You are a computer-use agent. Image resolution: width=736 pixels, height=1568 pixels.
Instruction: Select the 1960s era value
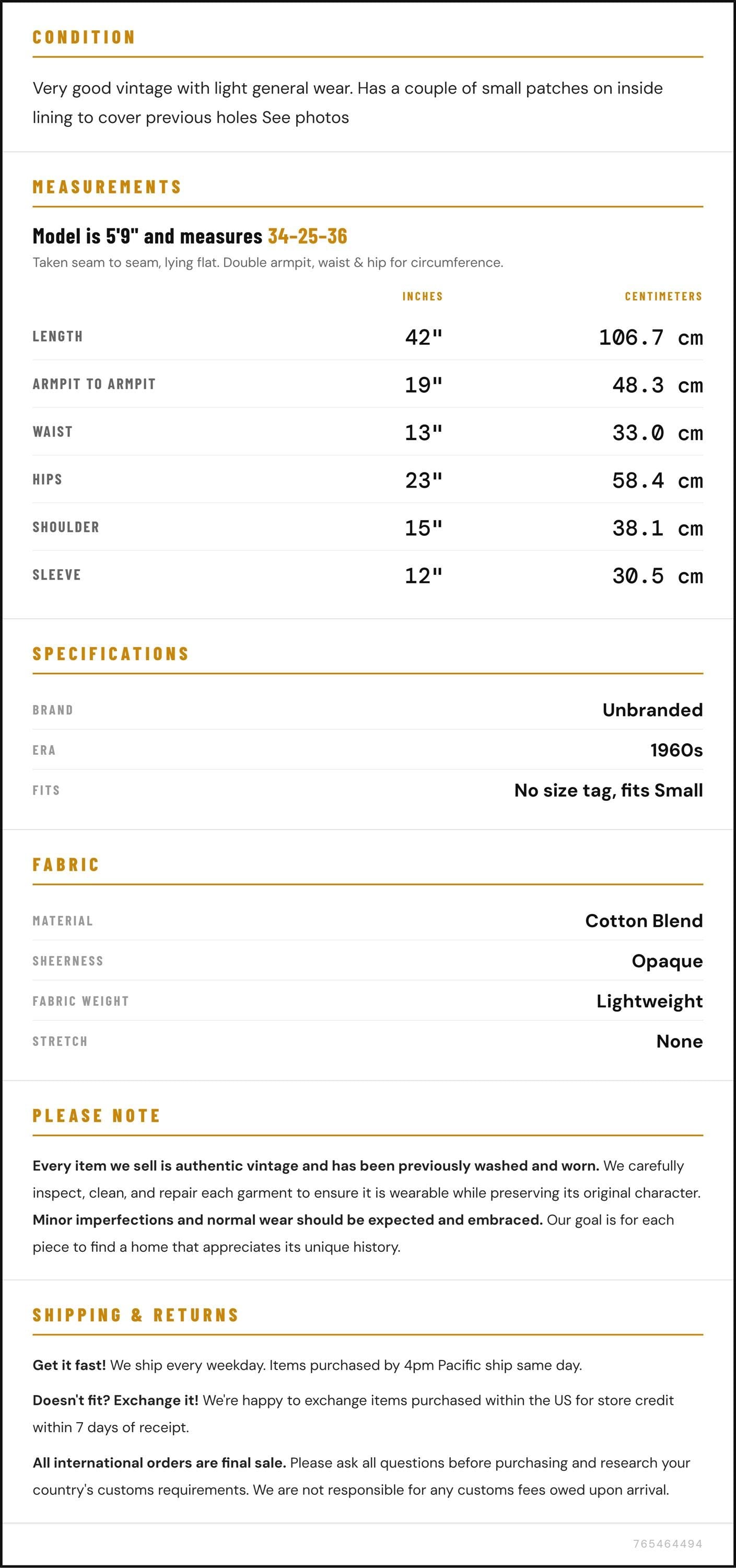point(676,750)
